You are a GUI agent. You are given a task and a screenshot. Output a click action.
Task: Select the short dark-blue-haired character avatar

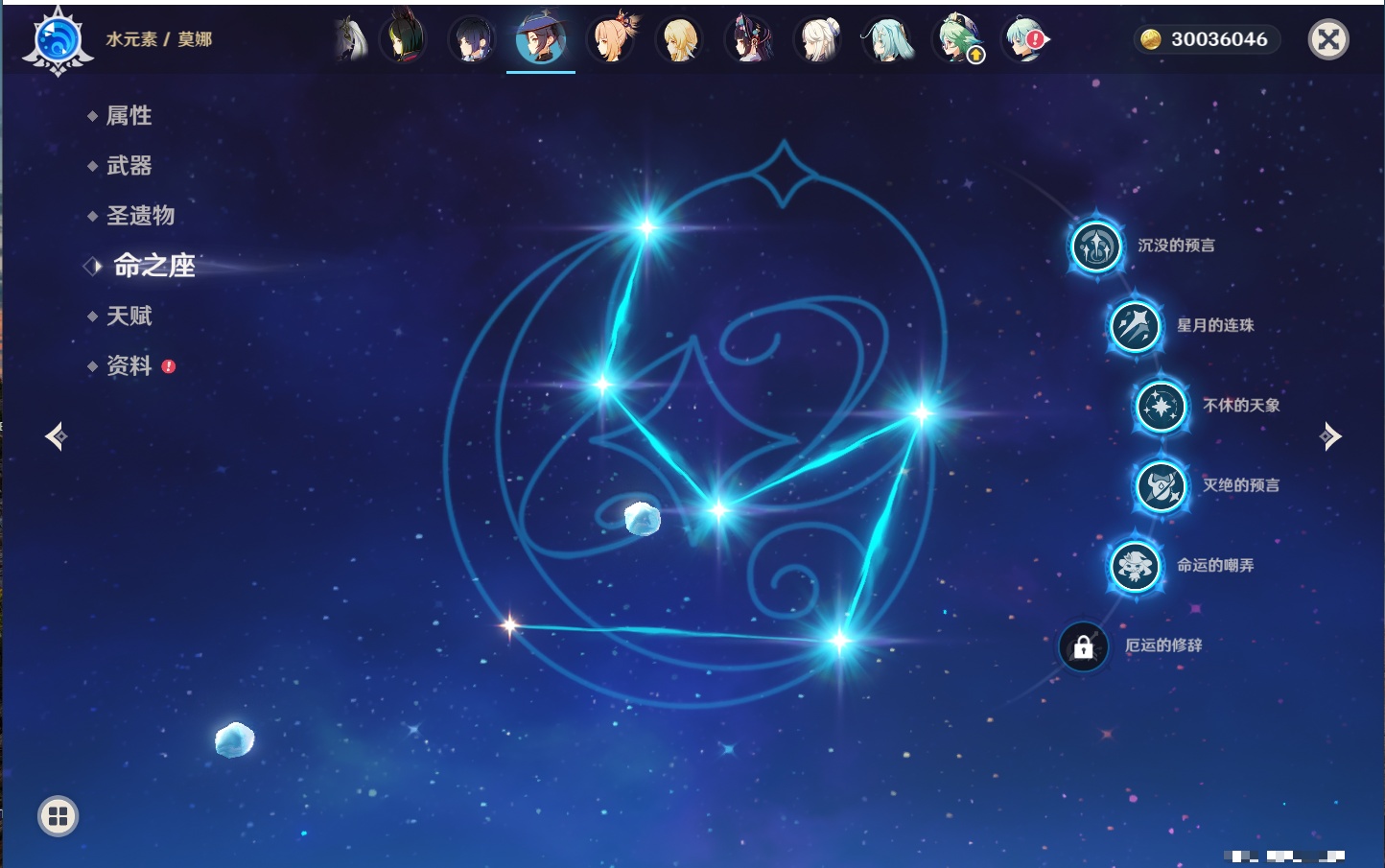coord(472,39)
